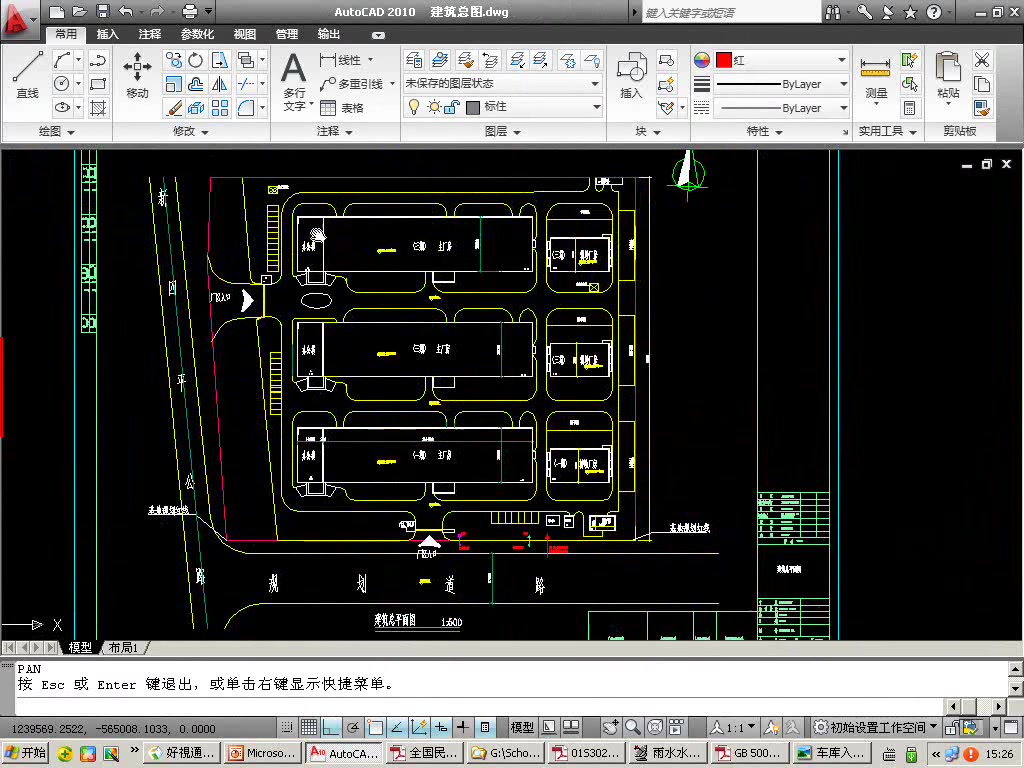Screen dimensions: 1024x768
Task: Toggle grid display in status bar
Action: (x=309, y=727)
